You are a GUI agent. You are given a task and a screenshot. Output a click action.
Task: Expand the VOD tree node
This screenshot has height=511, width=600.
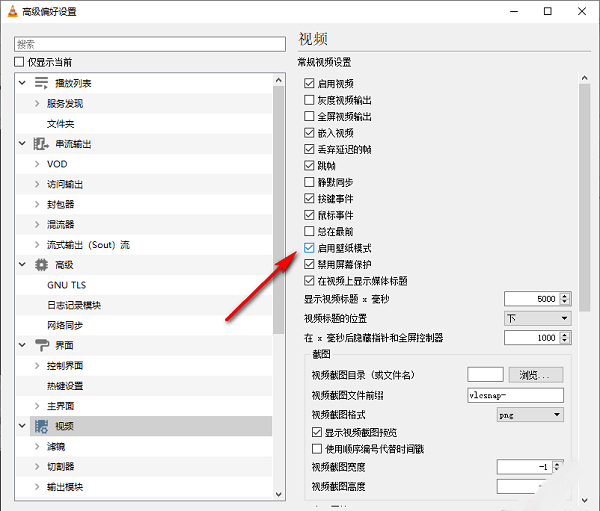pos(37,164)
